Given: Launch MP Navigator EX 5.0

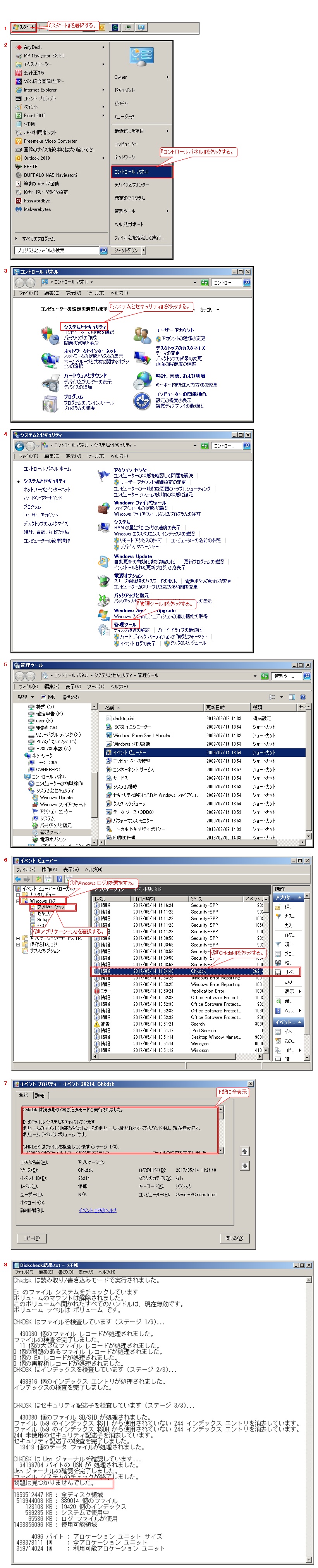Looking at the screenshot, I should [45, 55].
